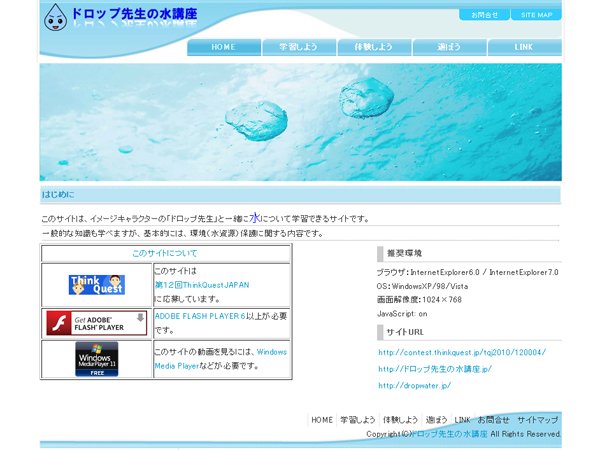Image resolution: width=600 pixels, height=450 pixels.
Task: Open the ThinkQuest badge image
Action: click(96, 285)
